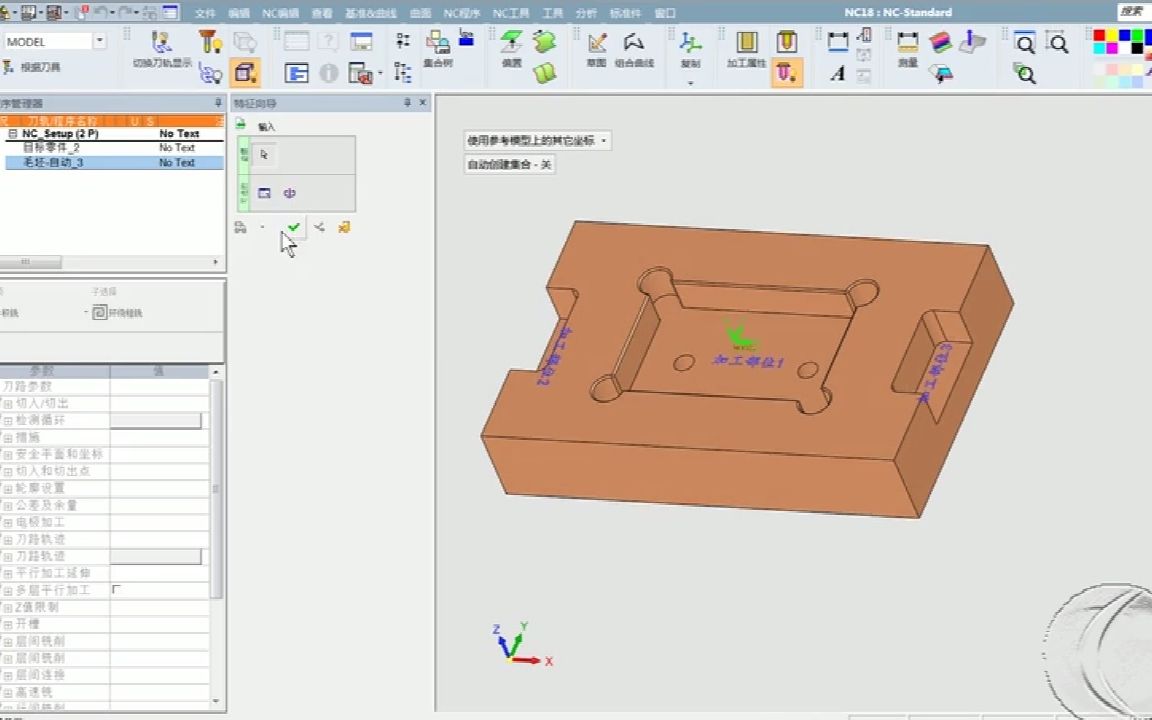Click the 使用参考模型上的其它坐标 button
The image size is (1152, 720).
537,141
